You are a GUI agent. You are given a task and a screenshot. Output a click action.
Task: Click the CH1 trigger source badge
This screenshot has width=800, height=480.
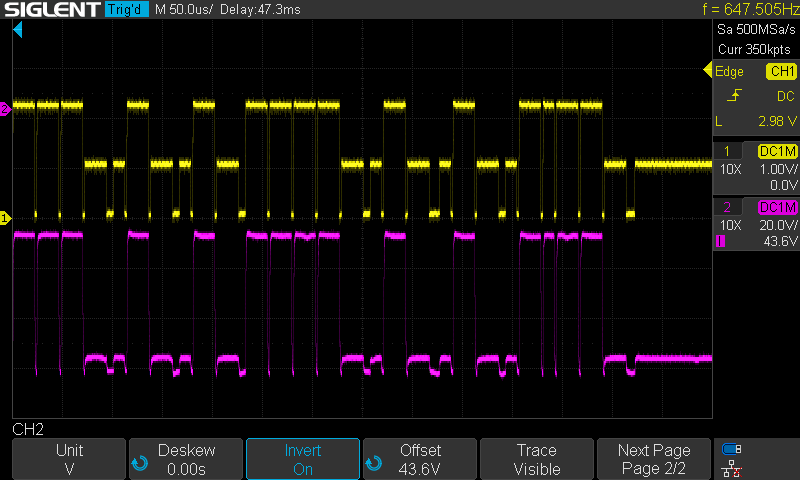pyautogui.click(x=781, y=71)
